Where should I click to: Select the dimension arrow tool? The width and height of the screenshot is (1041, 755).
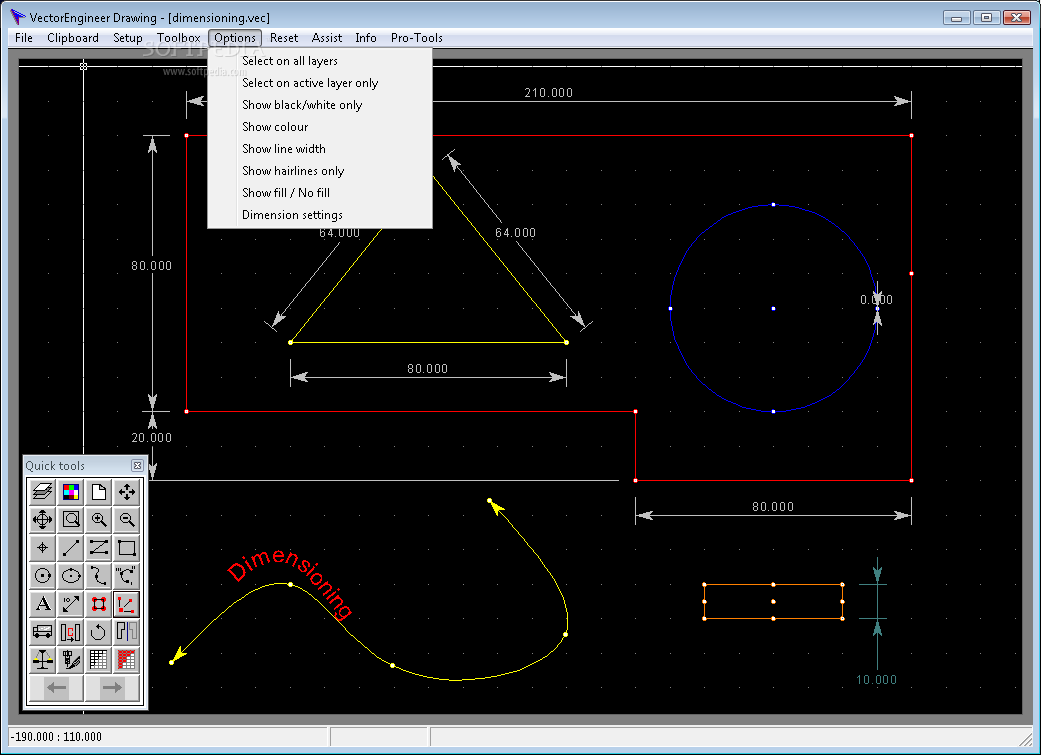(70, 604)
